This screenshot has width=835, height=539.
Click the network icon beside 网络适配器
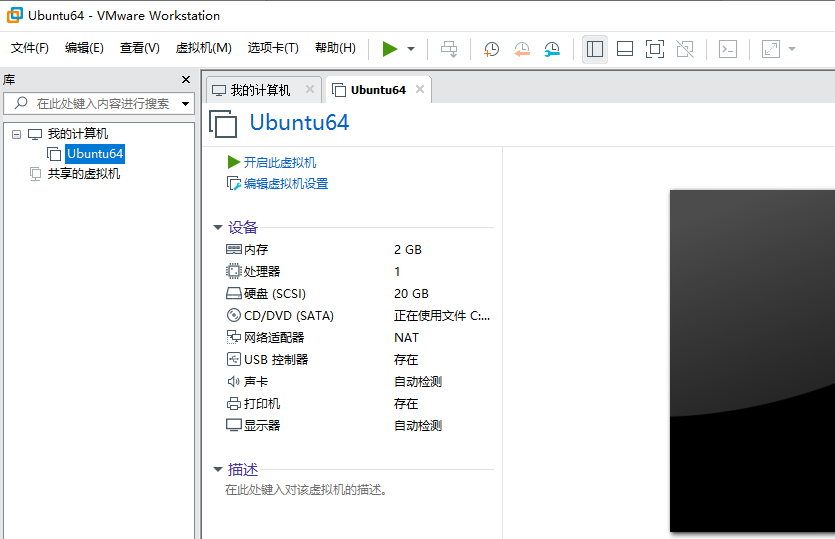click(234, 337)
